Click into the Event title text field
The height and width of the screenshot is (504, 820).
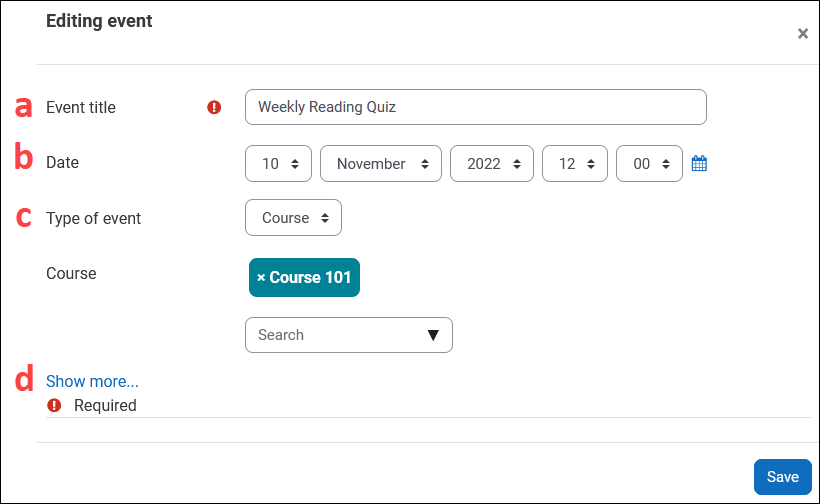(475, 107)
